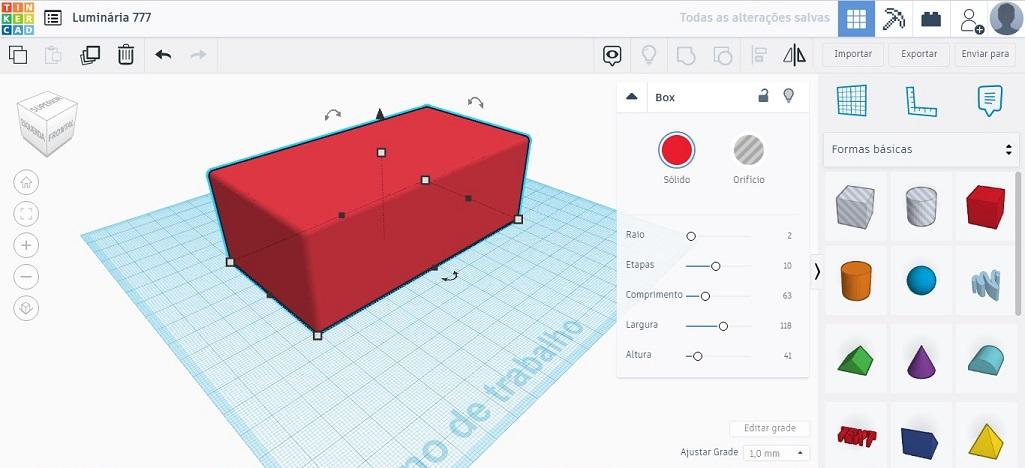Click the Group shapes icon
Screen dimensions: 1025x468
pos(685,55)
